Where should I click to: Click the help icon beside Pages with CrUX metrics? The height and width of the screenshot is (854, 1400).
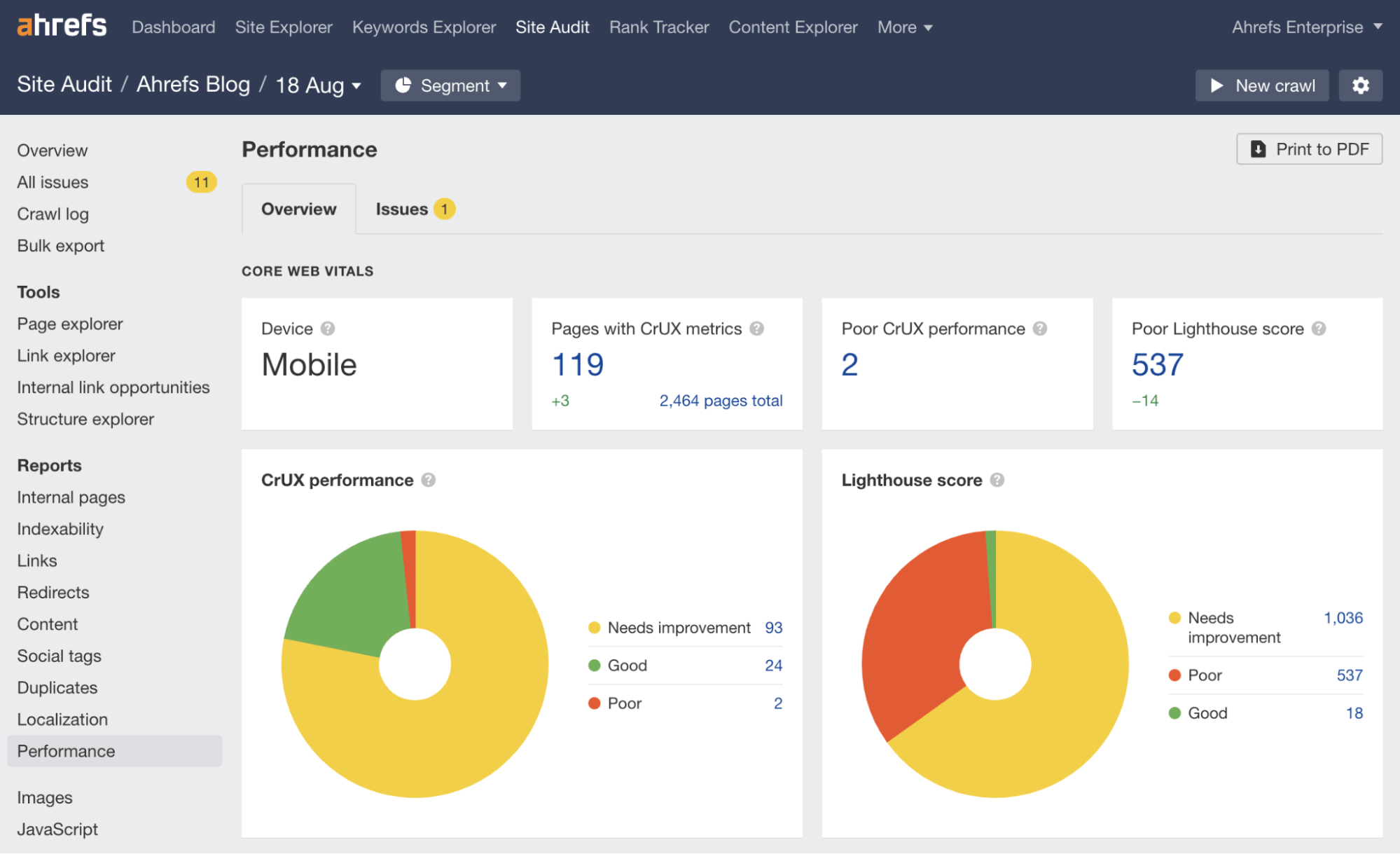[757, 329]
